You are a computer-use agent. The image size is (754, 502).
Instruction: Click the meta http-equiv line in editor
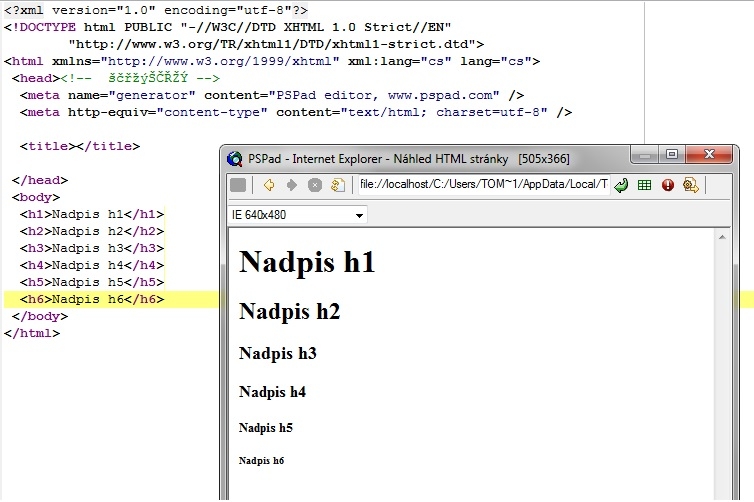click(x=296, y=112)
